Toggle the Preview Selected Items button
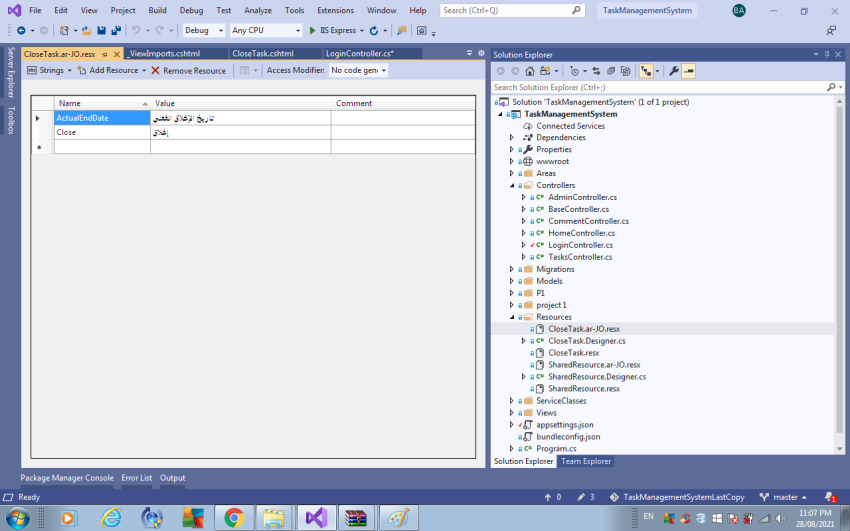Viewport: 850px width, 531px height. tap(688, 71)
